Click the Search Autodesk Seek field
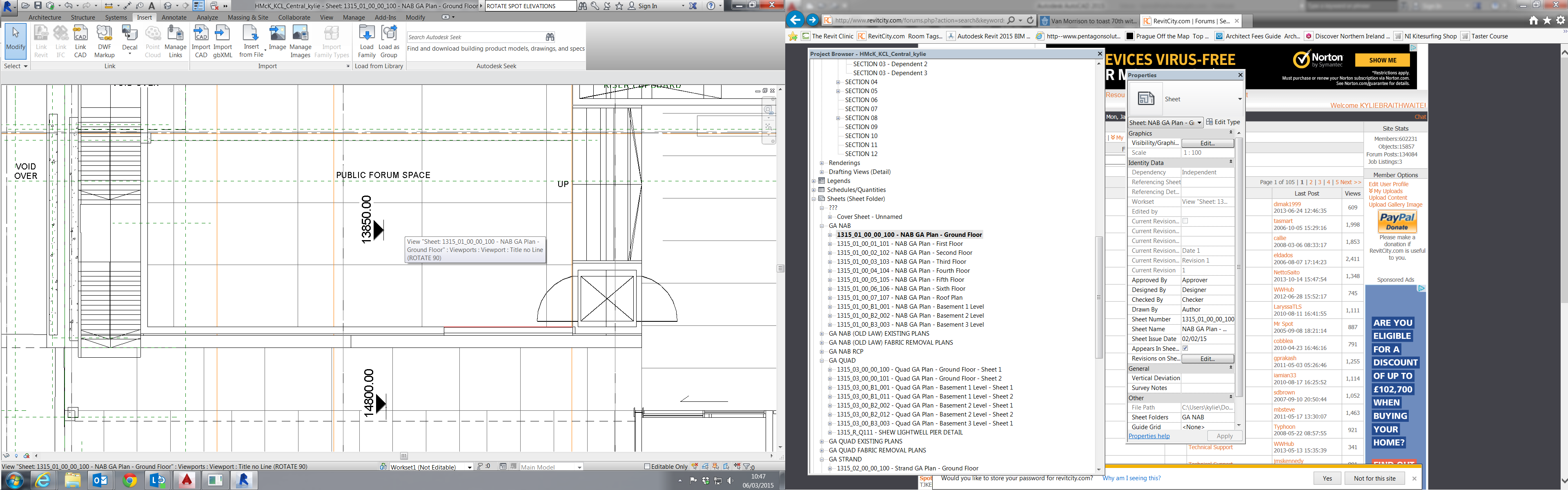This screenshot has height=490, width=1568. point(475,37)
